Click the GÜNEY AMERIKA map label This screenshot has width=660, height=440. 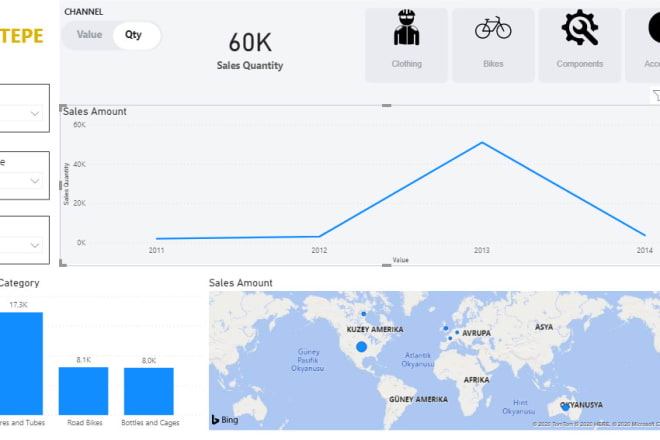(418, 399)
